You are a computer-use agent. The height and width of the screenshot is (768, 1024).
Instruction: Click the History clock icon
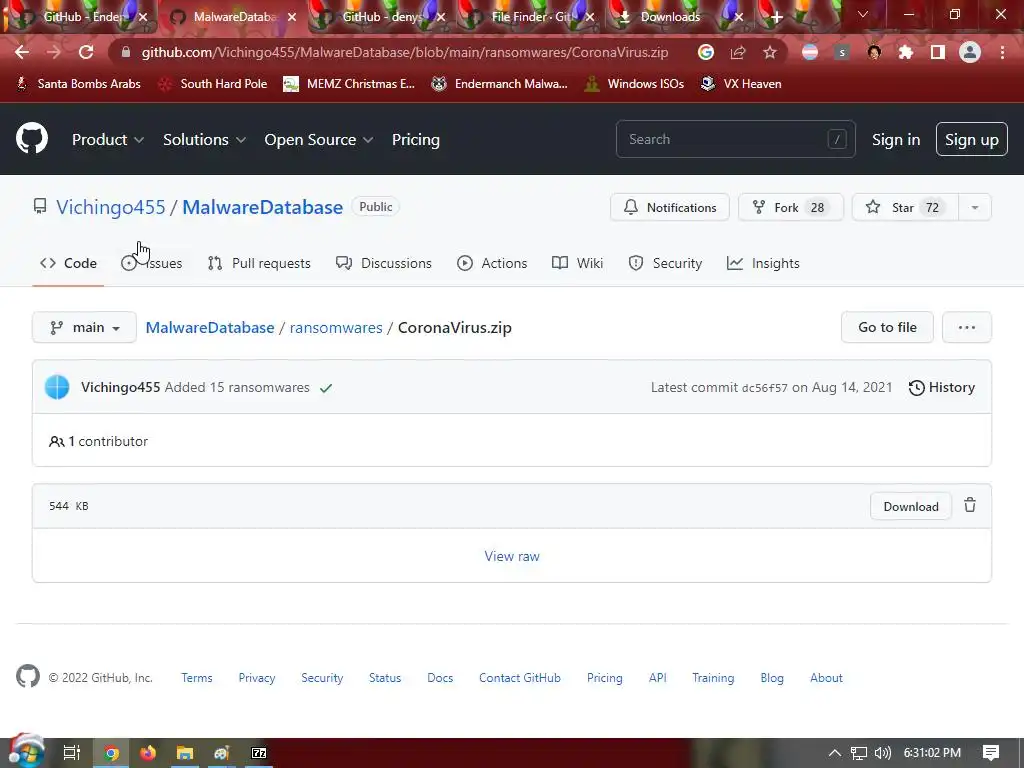(916, 387)
